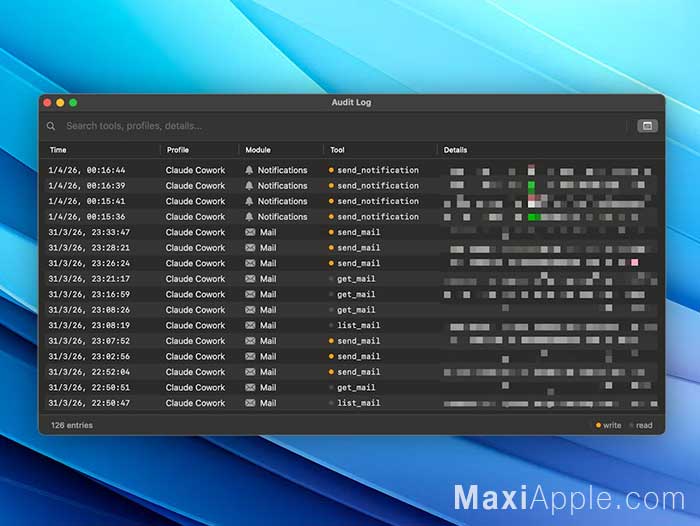Click the search magnifier icon
Screen dimensions: 700x526
coord(51,126)
